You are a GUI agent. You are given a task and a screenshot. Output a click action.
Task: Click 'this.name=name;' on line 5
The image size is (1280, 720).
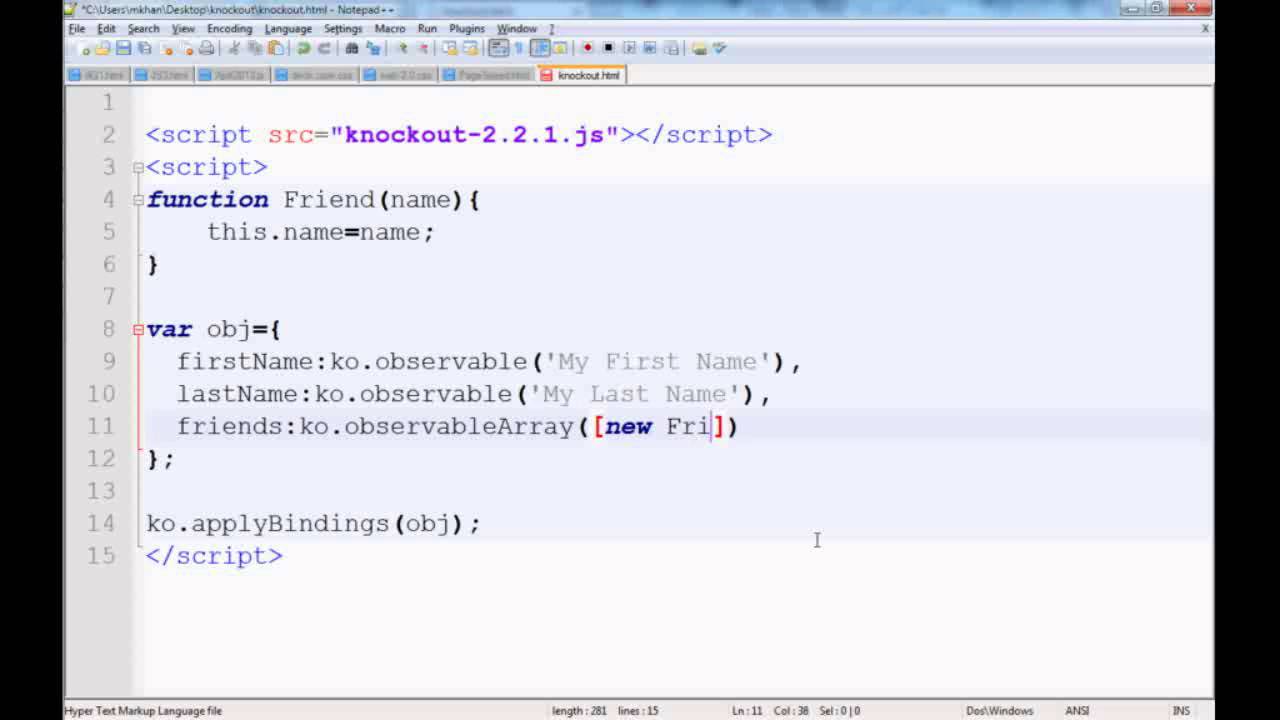click(321, 232)
